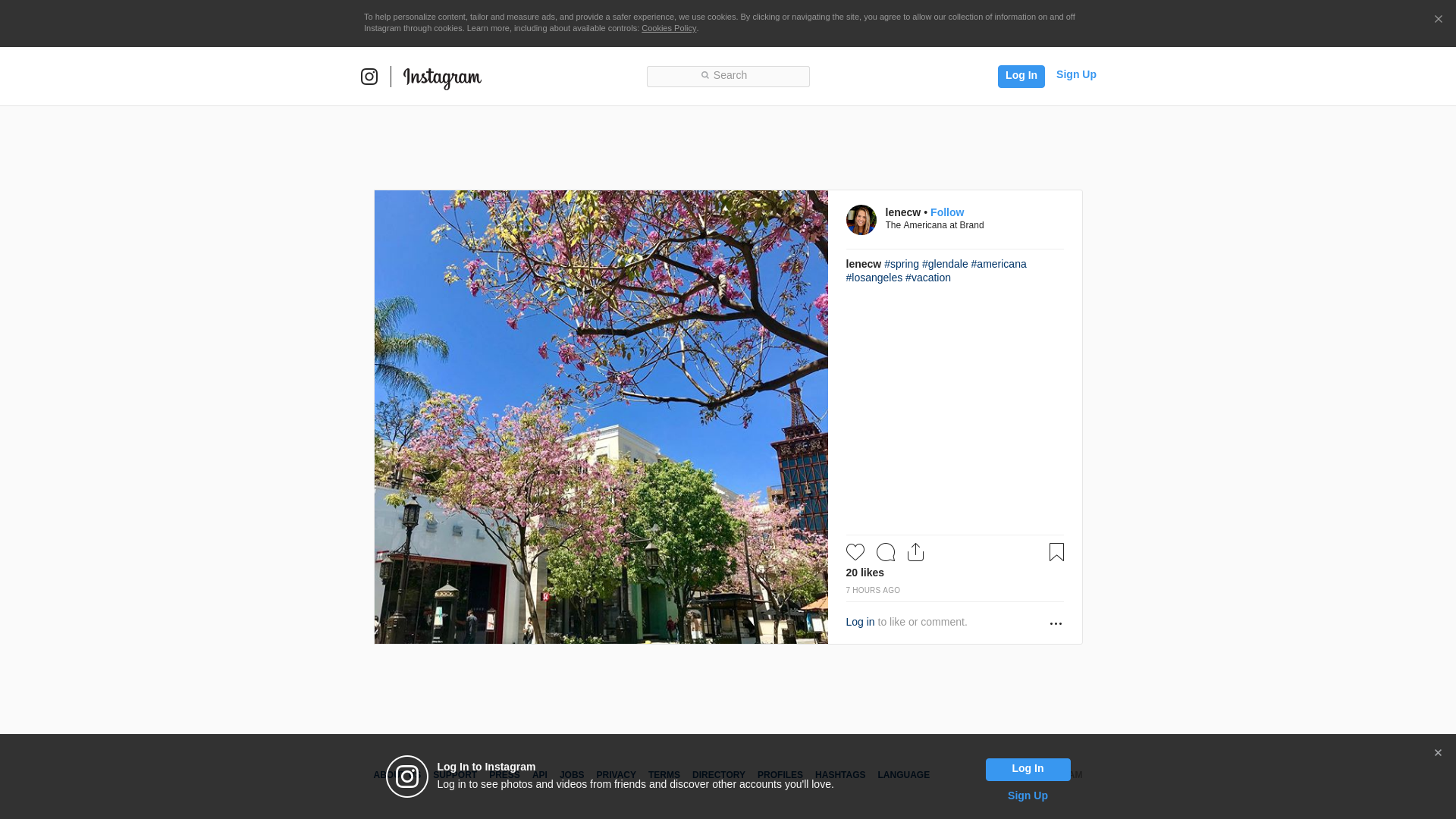Close the bottom Log In banner

1438,753
